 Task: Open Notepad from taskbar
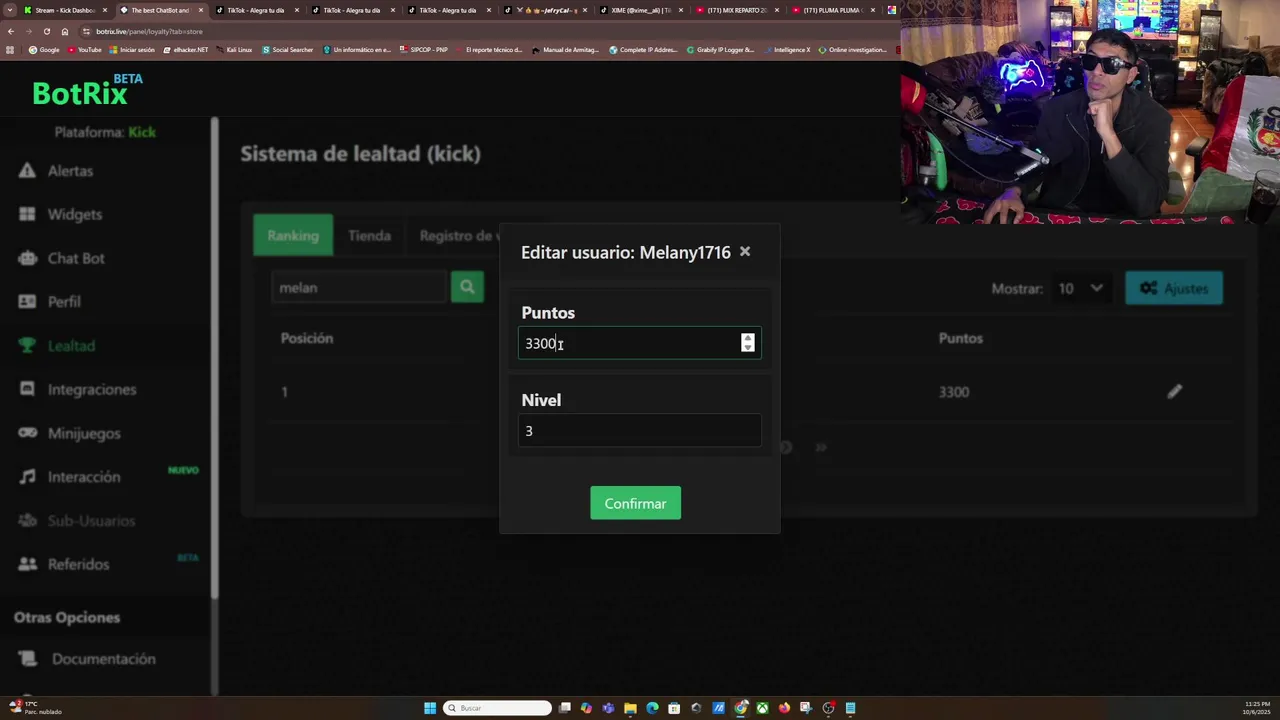coord(850,708)
